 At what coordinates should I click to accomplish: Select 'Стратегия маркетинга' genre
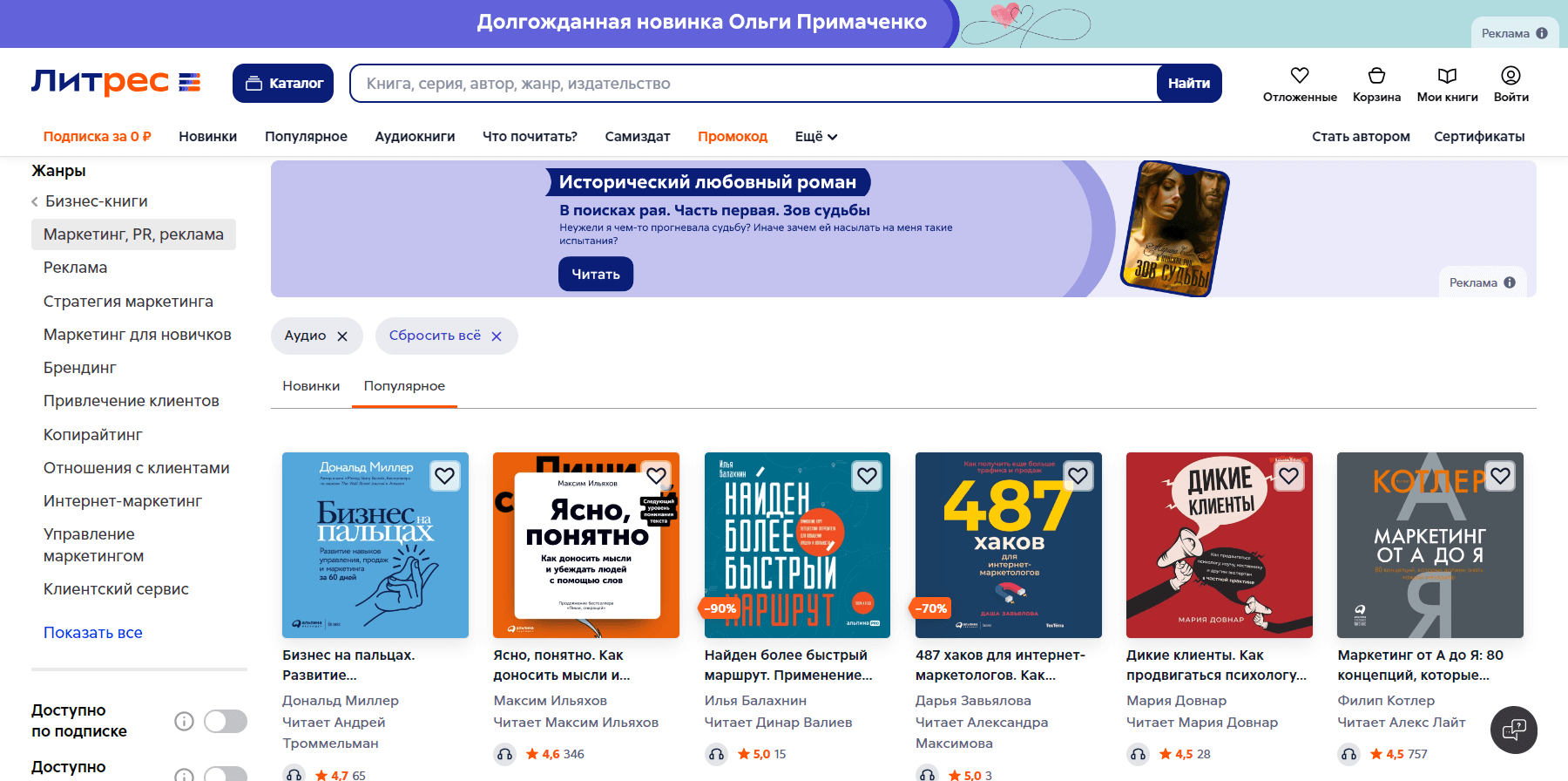pyautogui.click(x=128, y=302)
